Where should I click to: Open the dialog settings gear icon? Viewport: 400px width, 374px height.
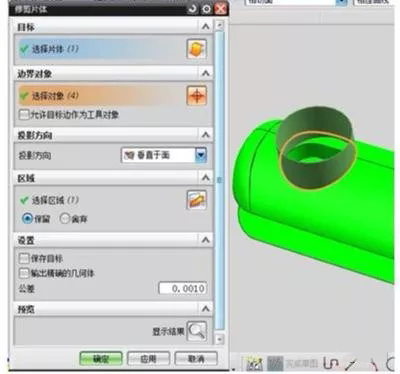click(207, 9)
